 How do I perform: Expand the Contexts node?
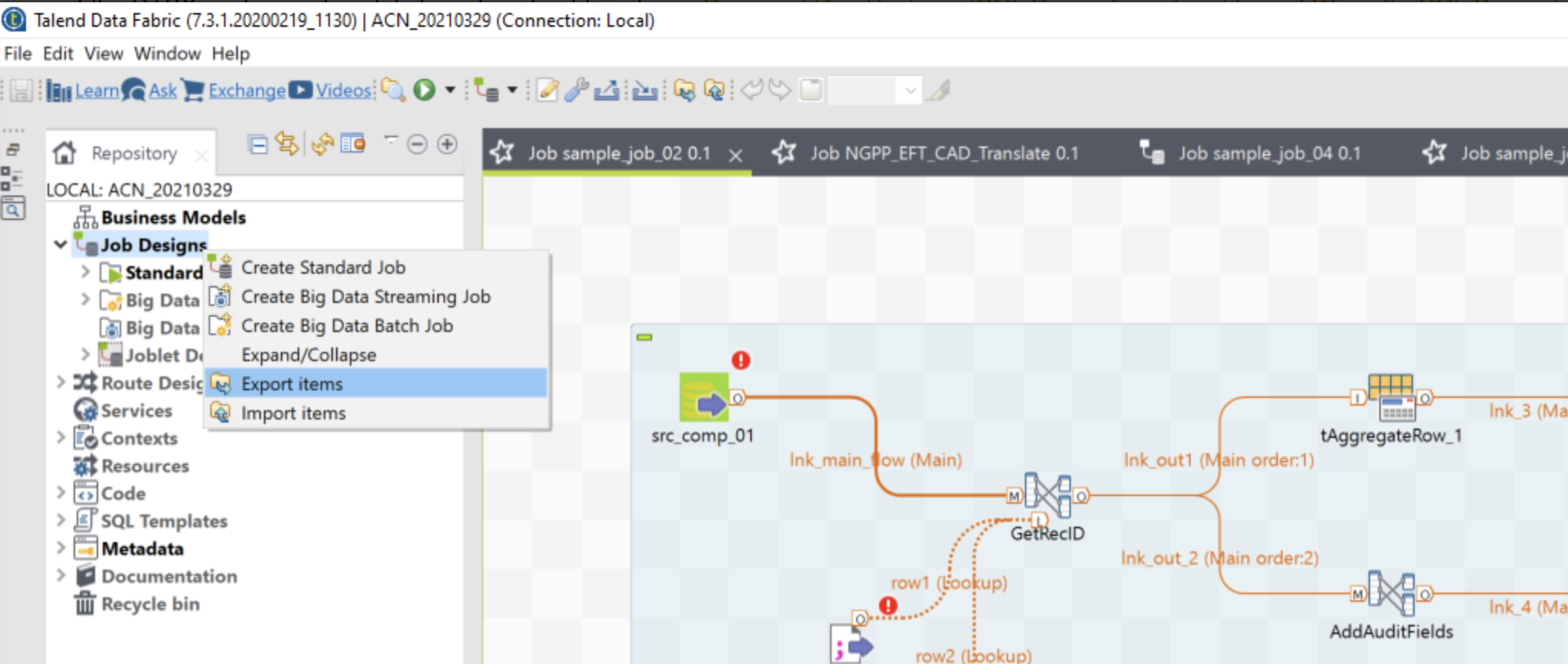coord(61,437)
